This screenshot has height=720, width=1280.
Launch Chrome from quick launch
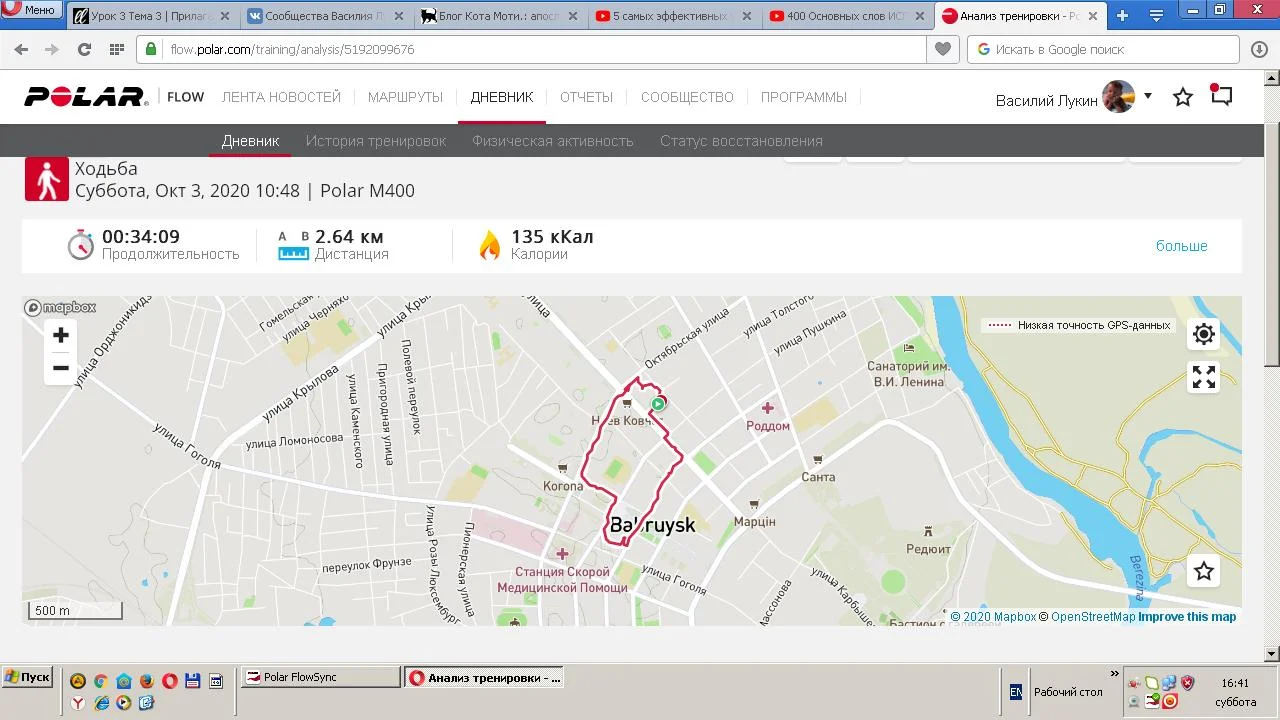(x=101, y=681)
